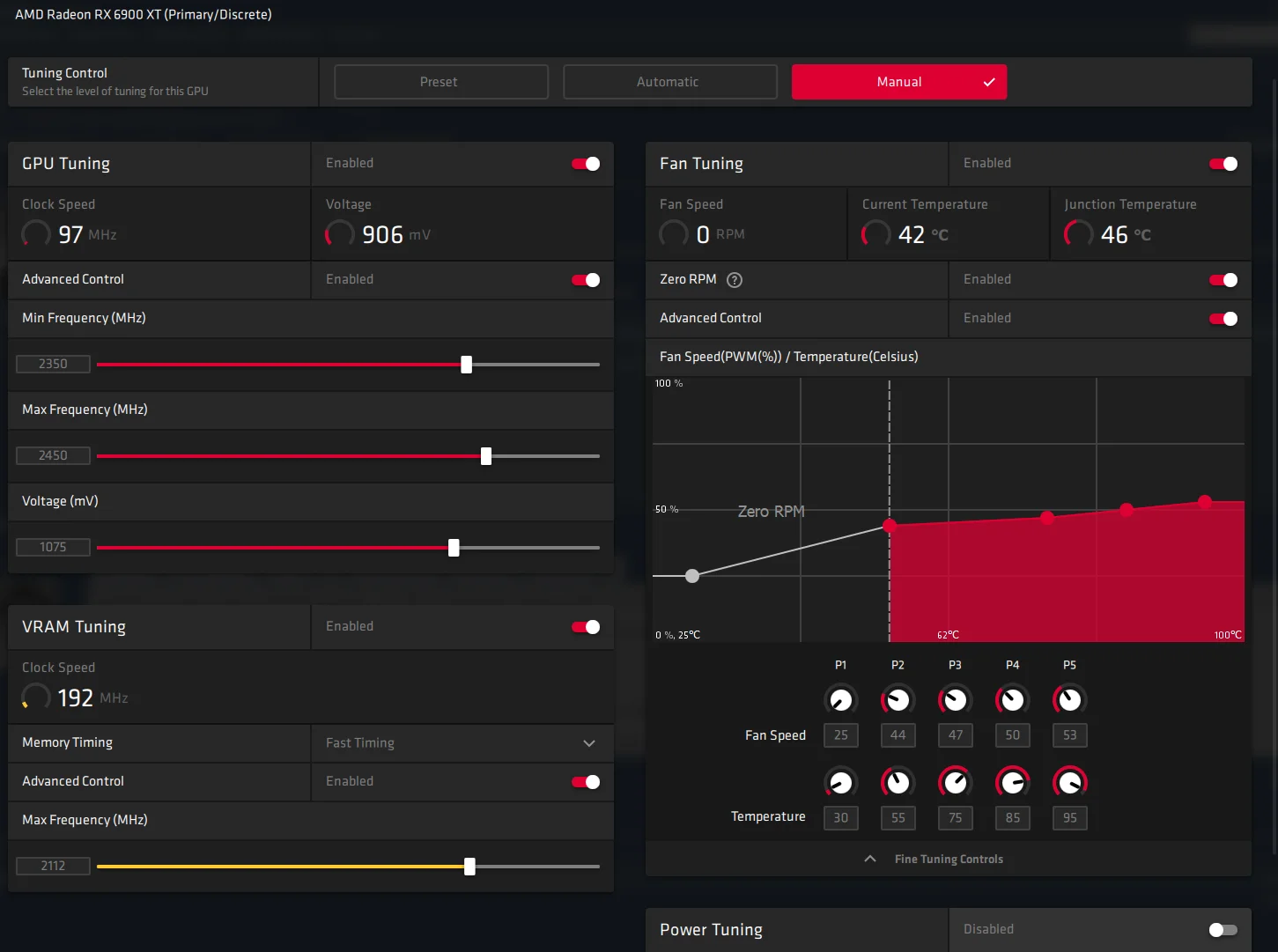The height and width of the screenshot is (952, 1278).
Task: Click the Zero RPM help question-mark icon
Action: click(735, 280)
